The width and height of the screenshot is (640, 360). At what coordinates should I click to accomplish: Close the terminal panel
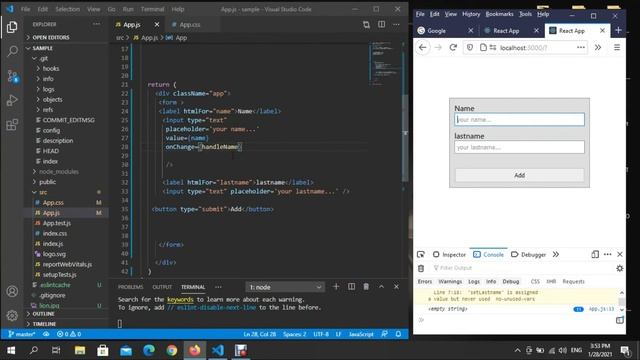tap(396, 287)
